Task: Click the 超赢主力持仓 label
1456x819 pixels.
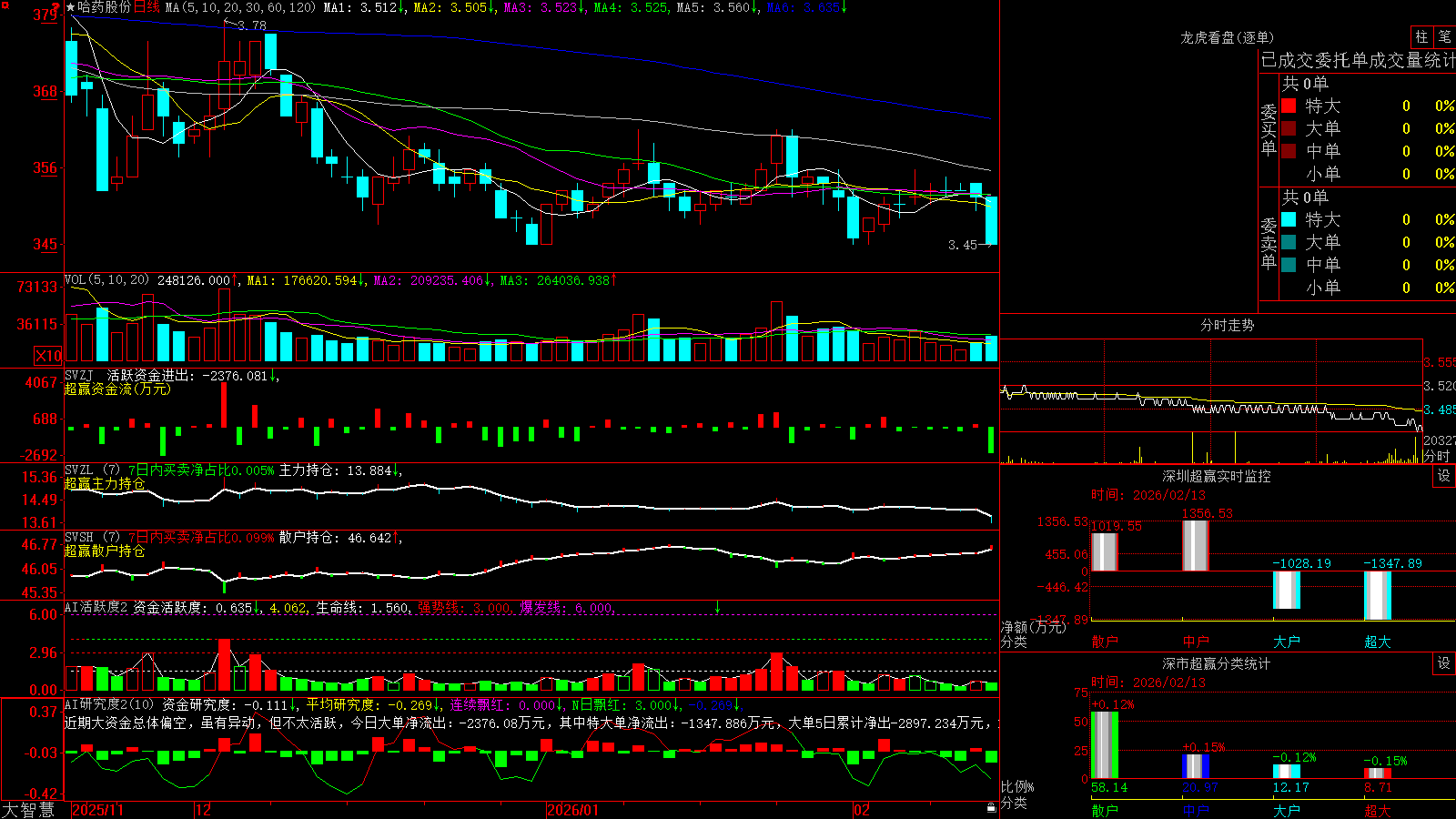Action: tap(105, 483)
